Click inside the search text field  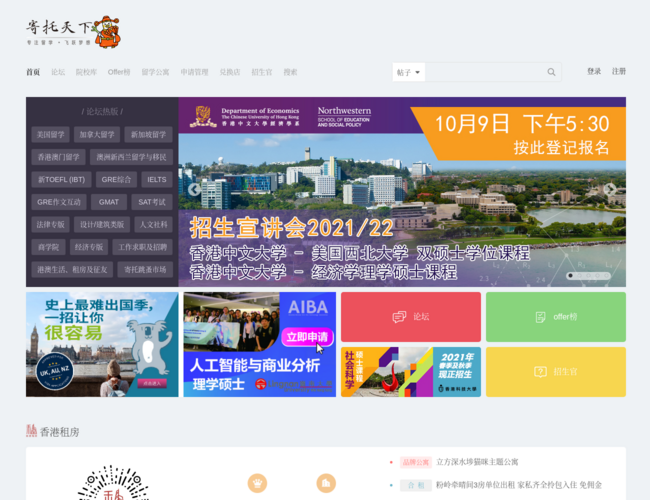click(x=485, y=72)
